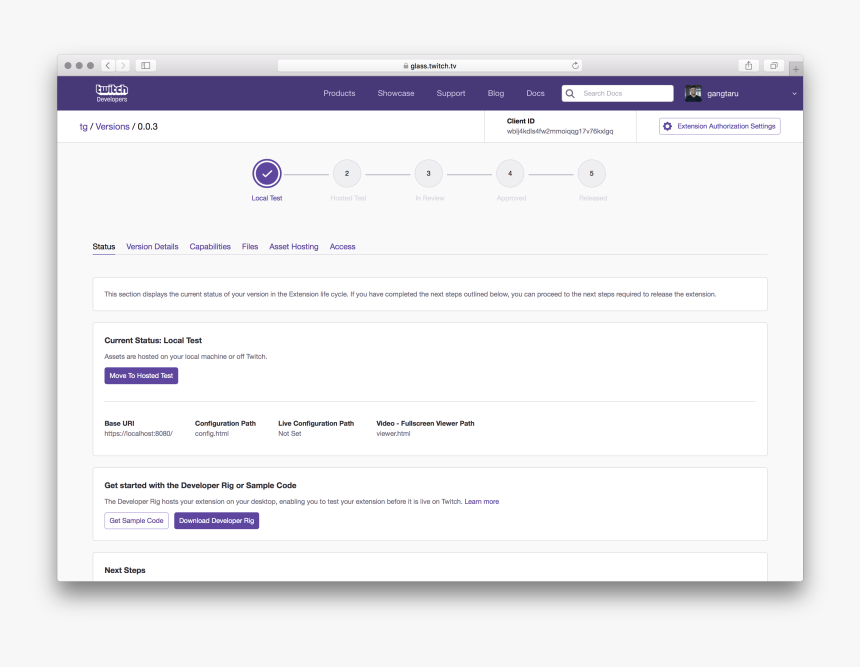Click the search magnifier icon
Screen dimensions: 860x667
pyautogui.click(x=570, y=93)
